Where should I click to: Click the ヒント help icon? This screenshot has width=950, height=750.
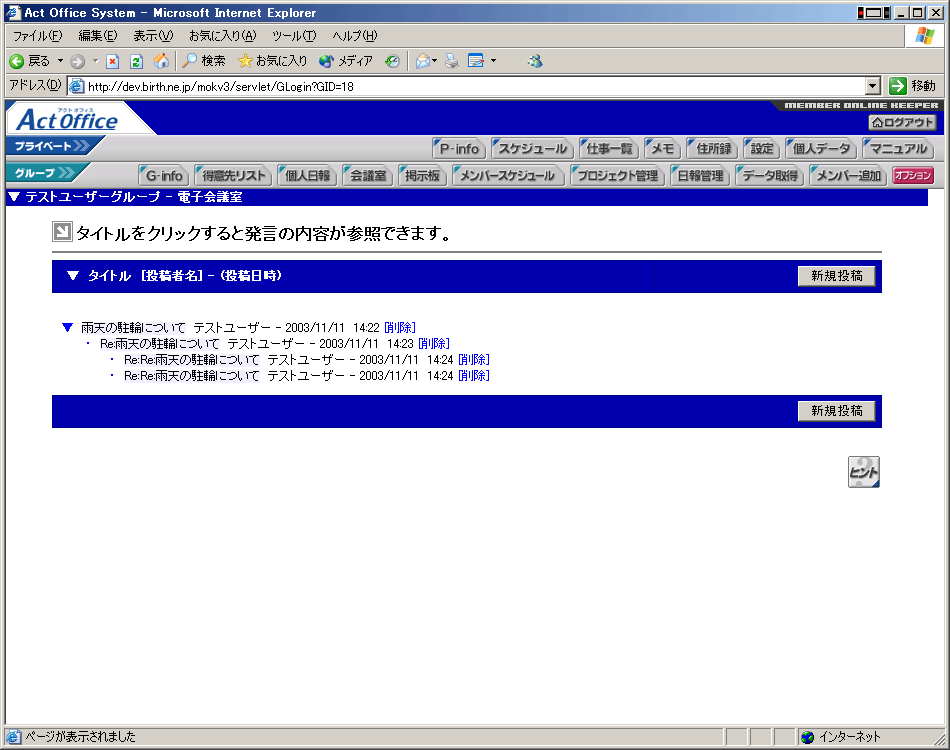[x=863, y=472]
